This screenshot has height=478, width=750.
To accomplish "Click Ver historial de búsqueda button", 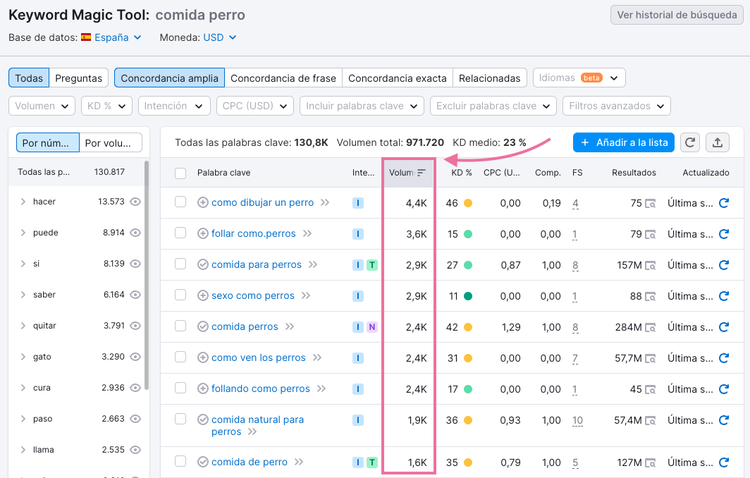I will [676, 15].
